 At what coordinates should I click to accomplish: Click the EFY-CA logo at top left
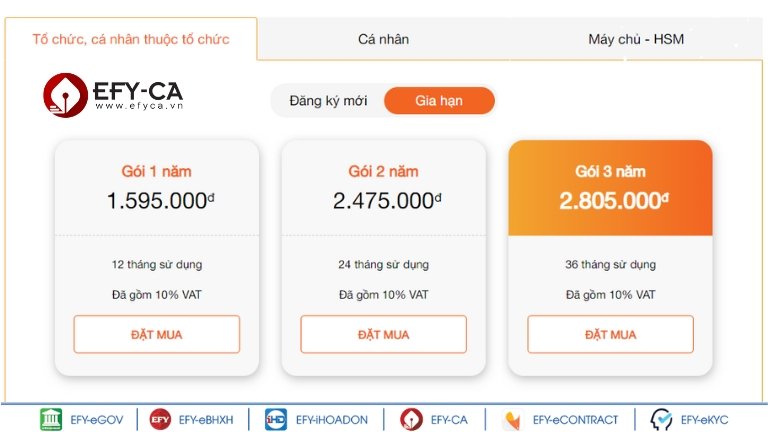[x=113, y=95]
